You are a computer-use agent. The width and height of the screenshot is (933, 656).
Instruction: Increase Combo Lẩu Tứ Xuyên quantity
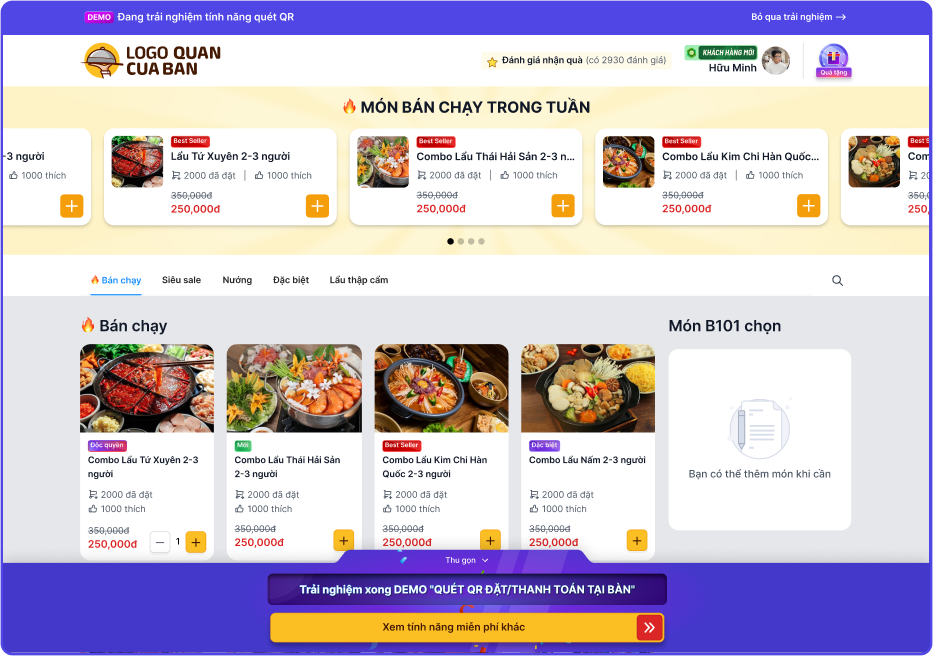(196, 542)
